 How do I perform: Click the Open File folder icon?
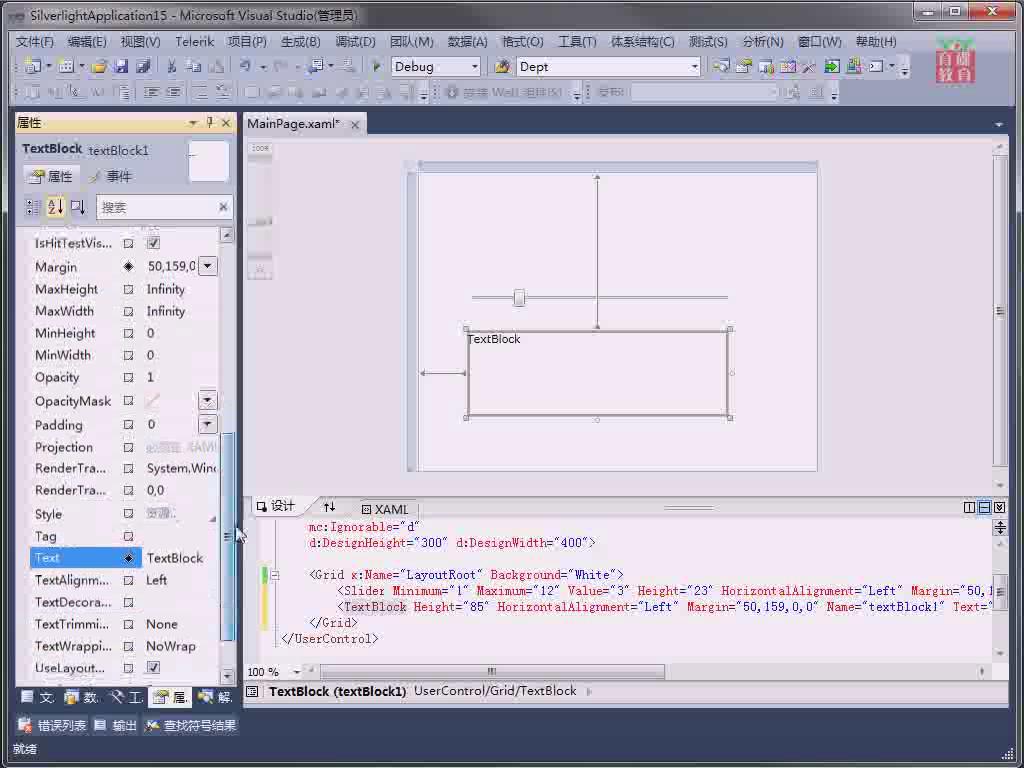(x=99, y=66)
